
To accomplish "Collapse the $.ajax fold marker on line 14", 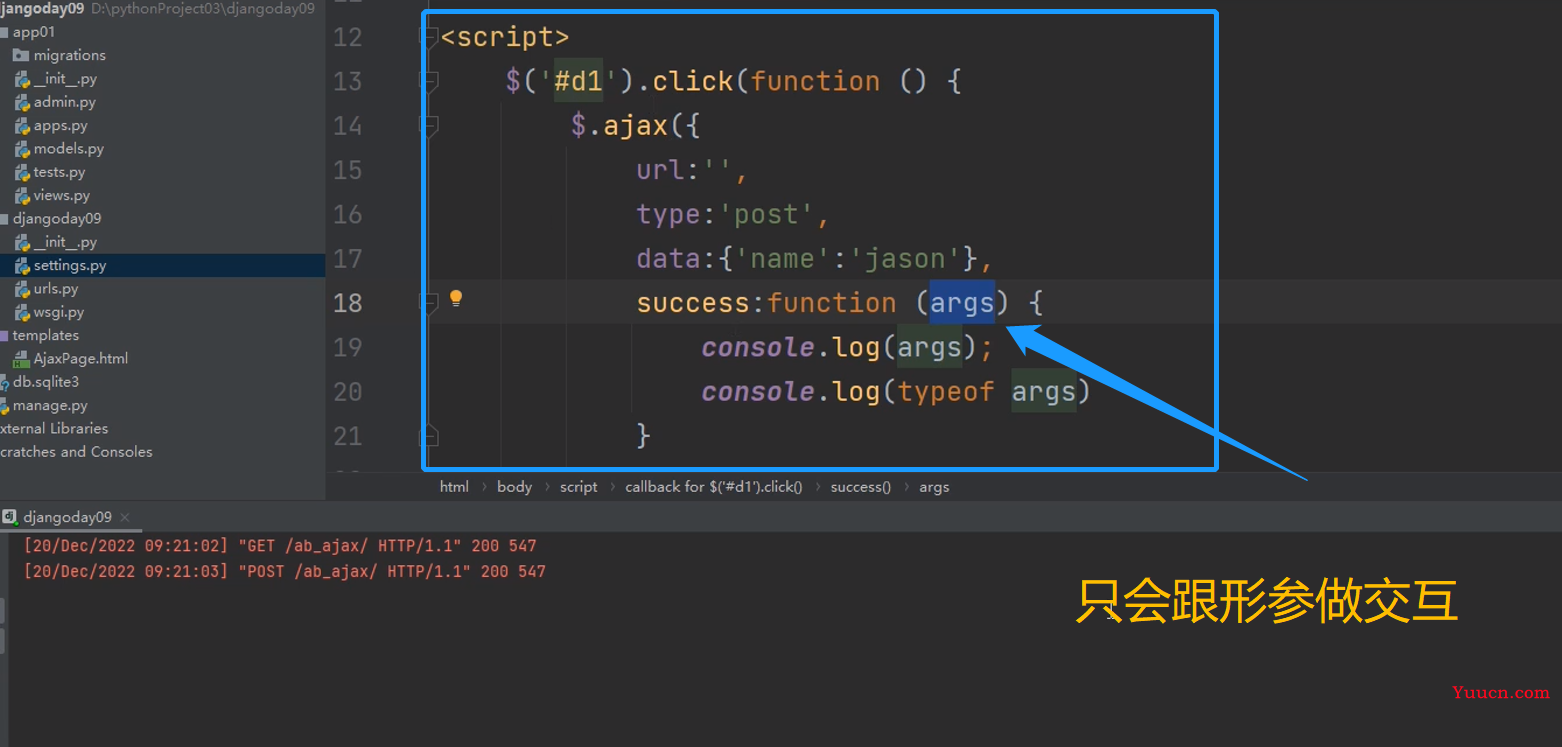I will [x=429, y=125].
